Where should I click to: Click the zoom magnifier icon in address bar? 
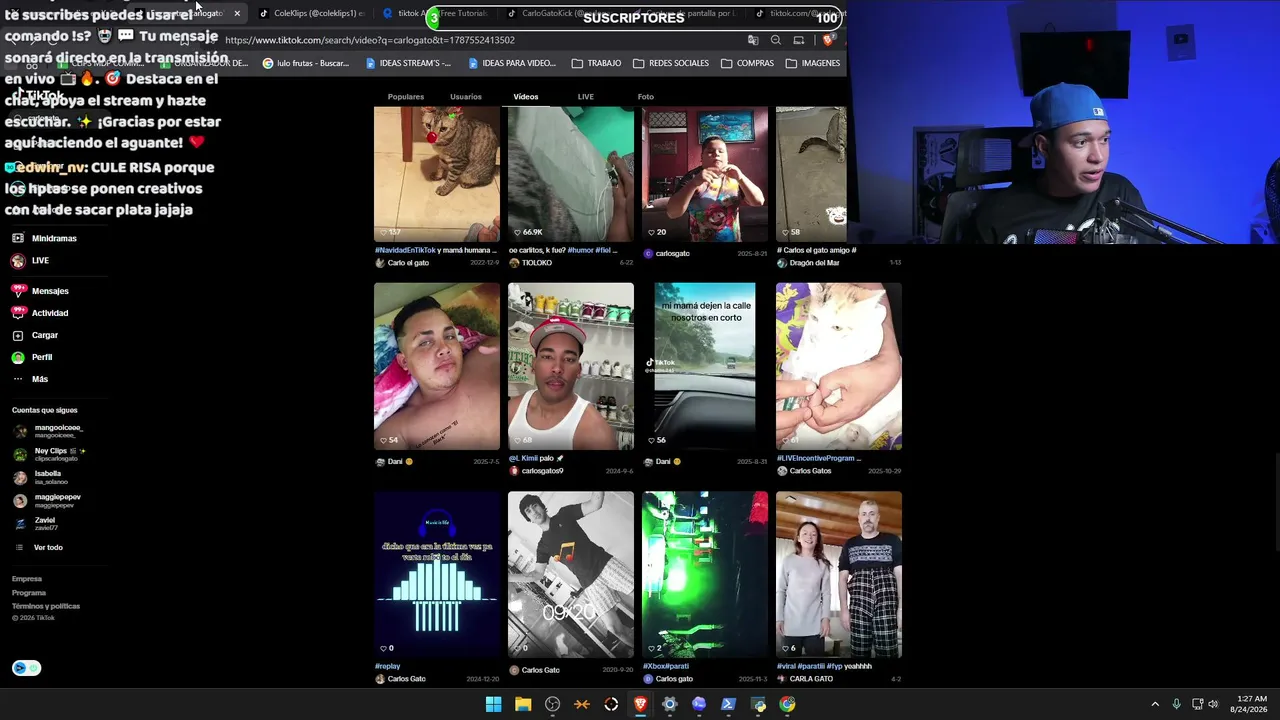pyautogui.click(x=776, y=40)
